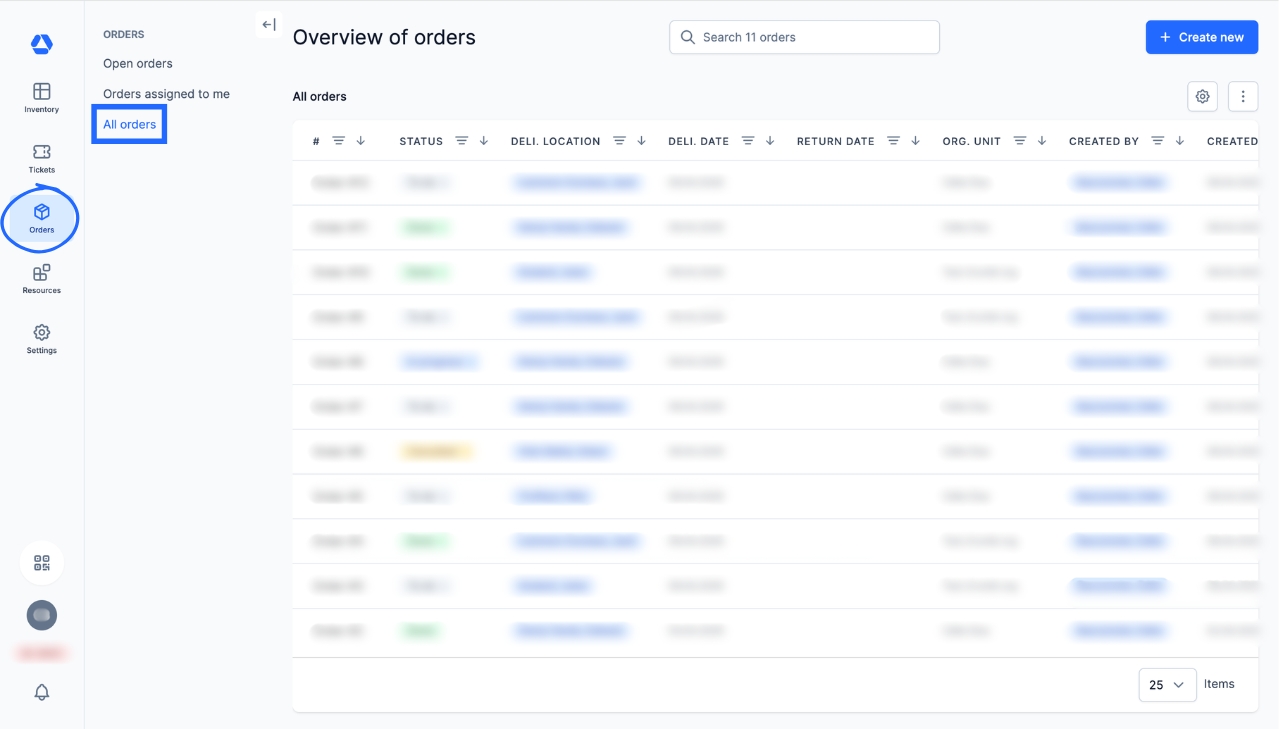This screenshot has width=1280, height=729.
Task: Open the Inventory section in sidebar
Action: pos(42,97)
